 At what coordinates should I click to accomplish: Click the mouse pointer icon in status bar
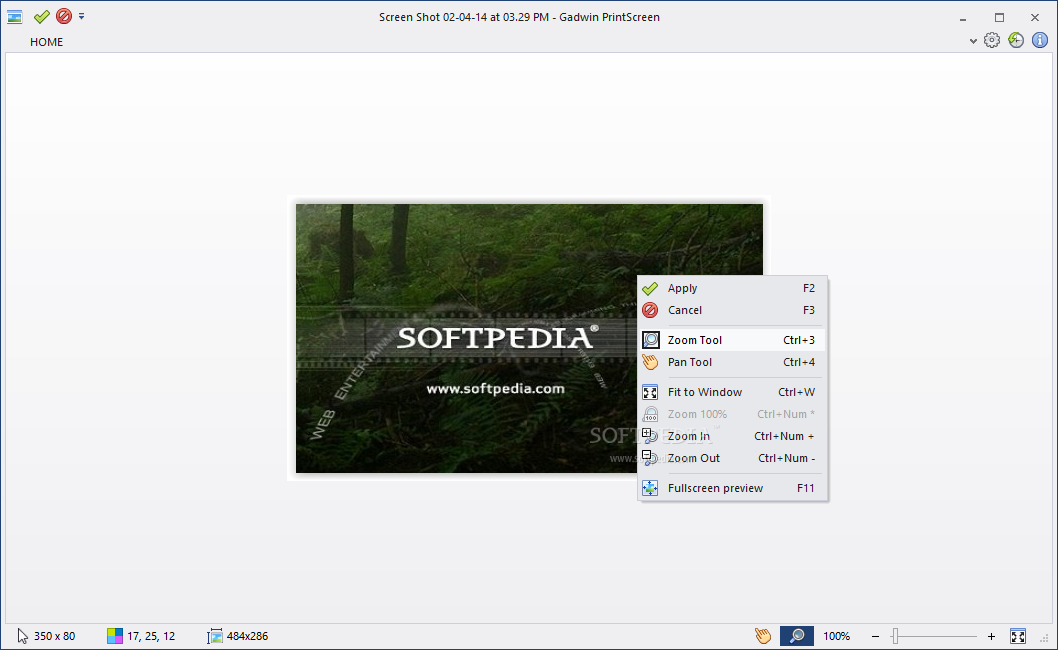(x=23, y=636)
